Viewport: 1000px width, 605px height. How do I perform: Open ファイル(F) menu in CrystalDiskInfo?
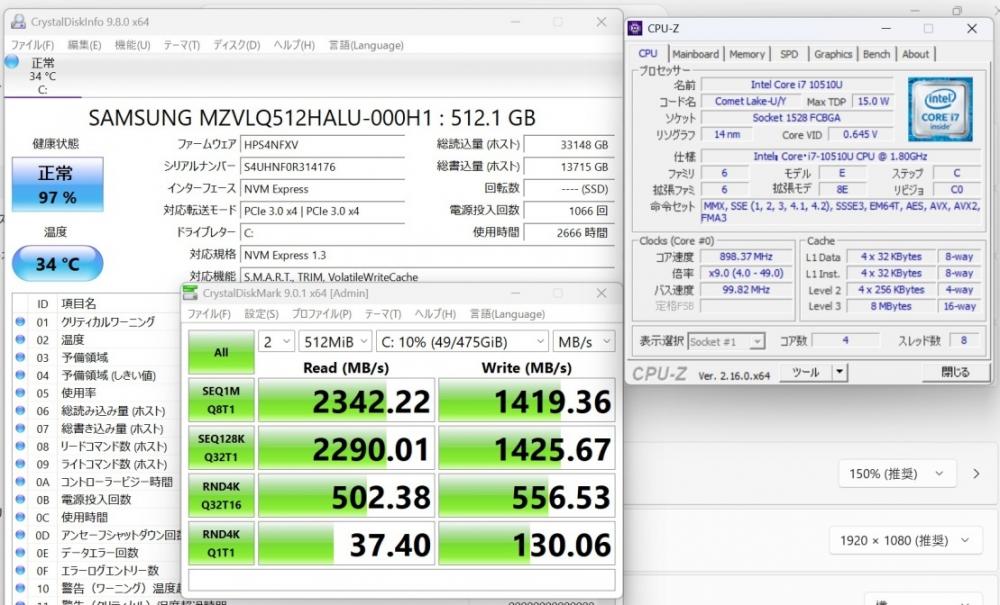[x=33, y=45]
